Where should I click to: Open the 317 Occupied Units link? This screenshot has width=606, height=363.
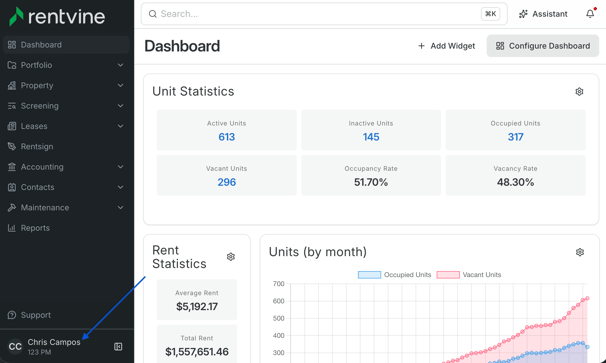[x=516, y=137]
